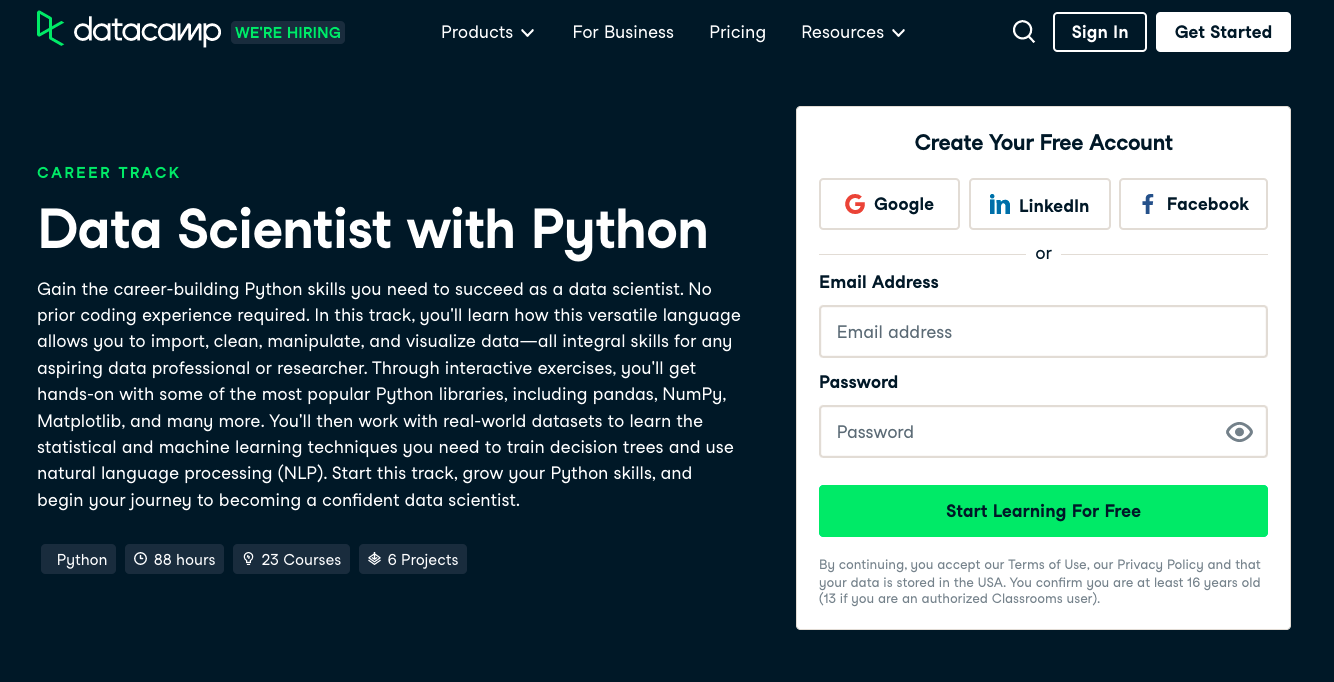Open the For Business page
Image resolution: width=1334 pixels, height=682 pixels.
click(623, 32)
